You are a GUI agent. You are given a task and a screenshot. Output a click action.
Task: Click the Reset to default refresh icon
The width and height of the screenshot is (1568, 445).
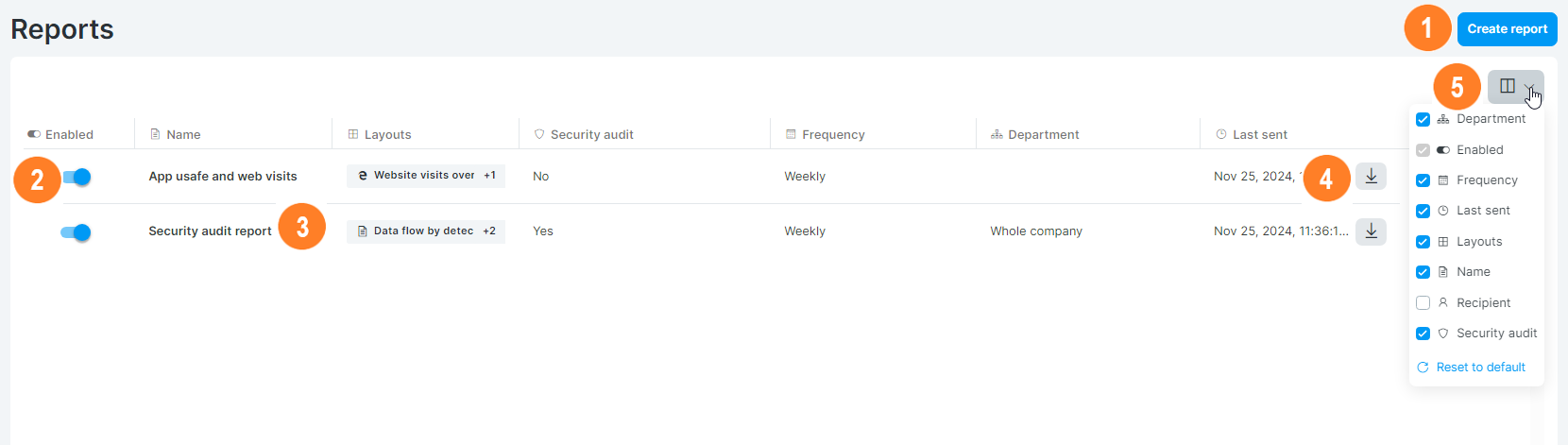(1423, 368)
